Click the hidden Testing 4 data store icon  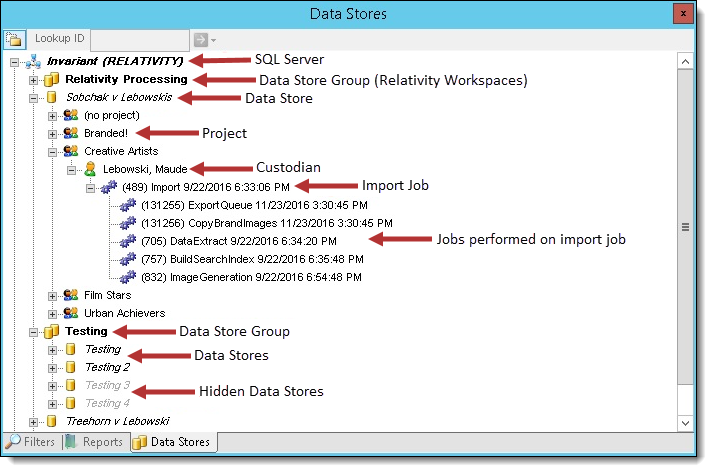coord(70,403)
